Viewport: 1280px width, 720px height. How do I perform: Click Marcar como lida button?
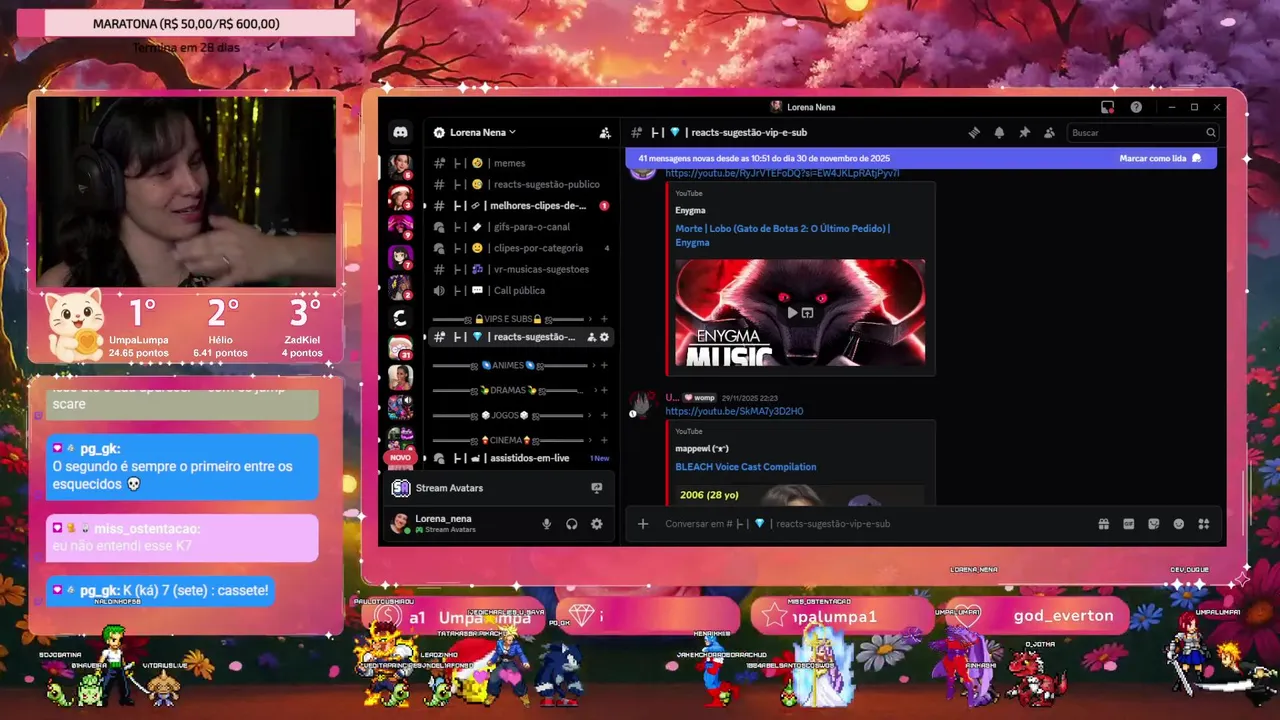click(1160, 158)
